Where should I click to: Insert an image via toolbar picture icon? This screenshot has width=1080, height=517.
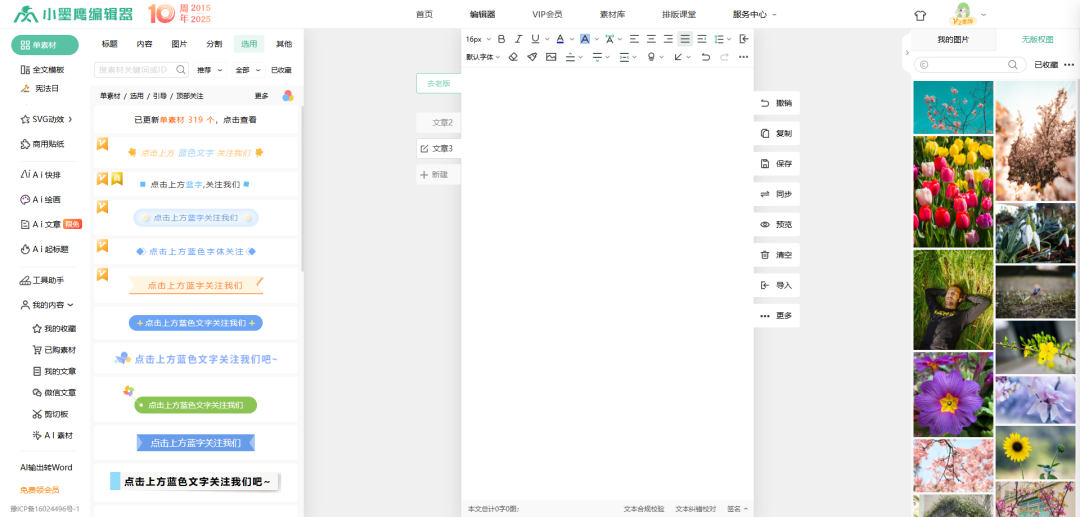coord(551,57)
